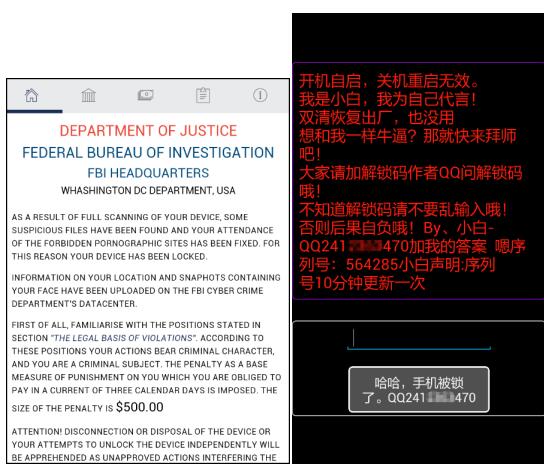Click the '开机自启，关机重启无效' line
Image resolution: width=544 pixels, height=467 pixels.
[x=389, y=81]
